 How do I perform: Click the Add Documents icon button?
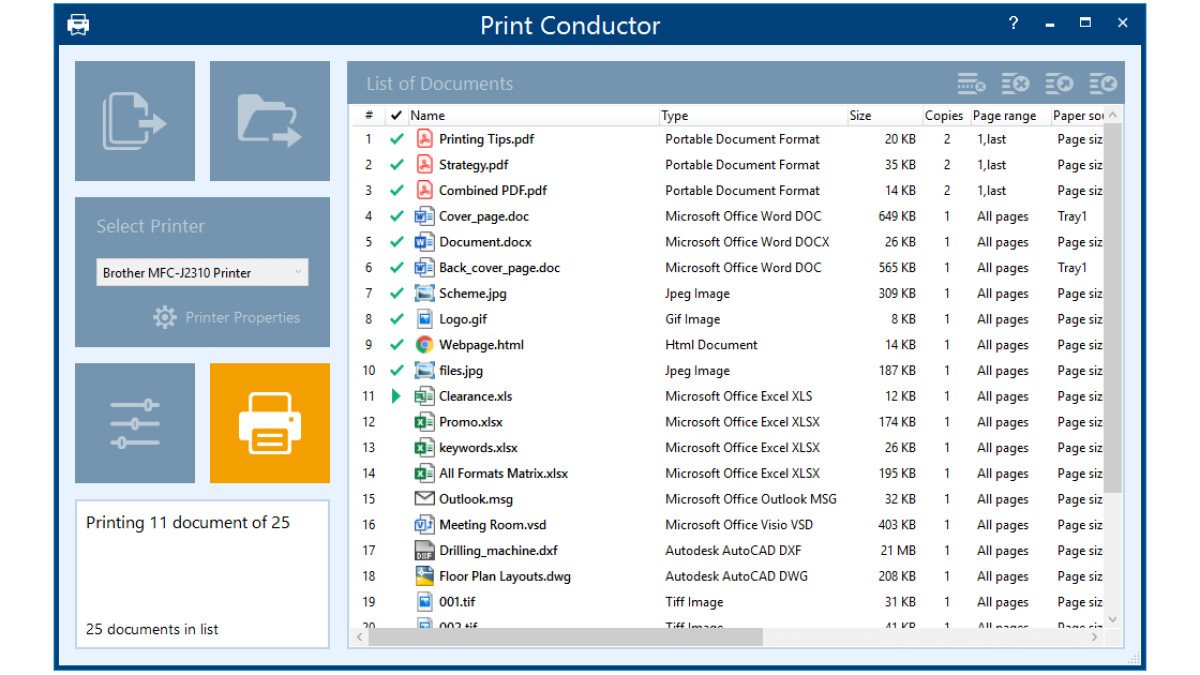coord(135,121)
